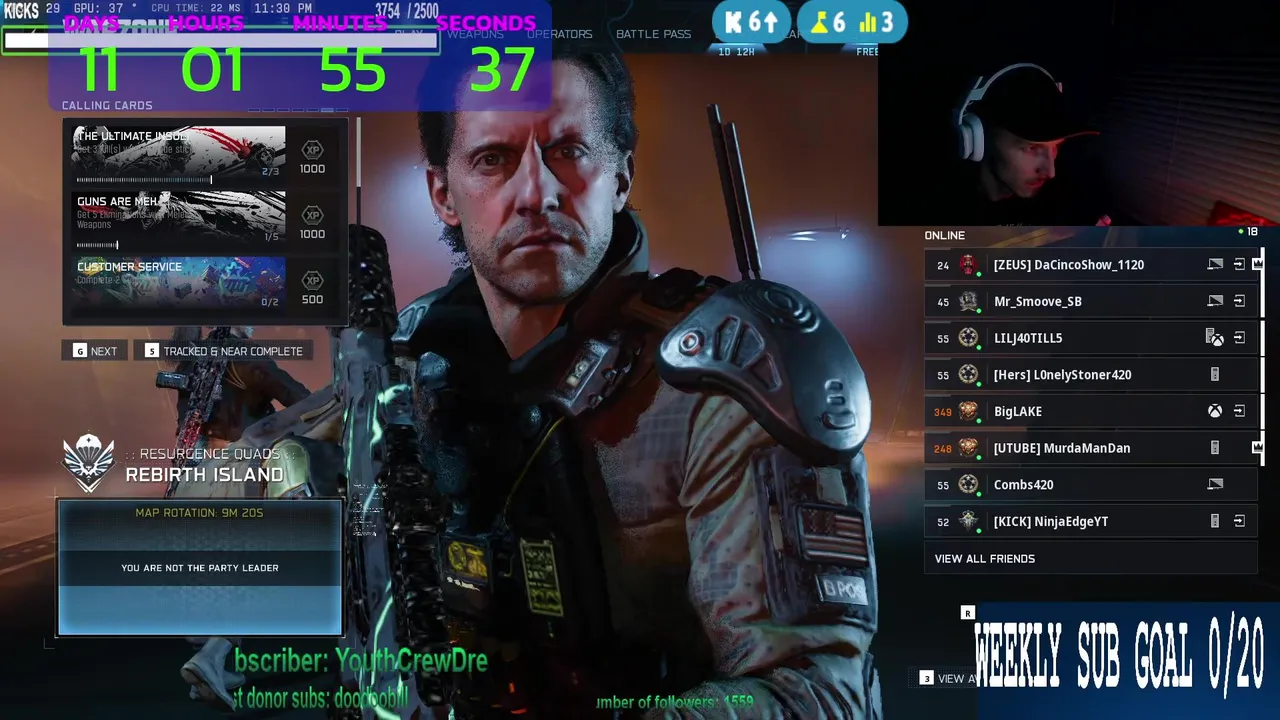Click L0nelyStoner420's console platform icon
The height and width of the screenshot is (720, 1280).
[1215, 375]
